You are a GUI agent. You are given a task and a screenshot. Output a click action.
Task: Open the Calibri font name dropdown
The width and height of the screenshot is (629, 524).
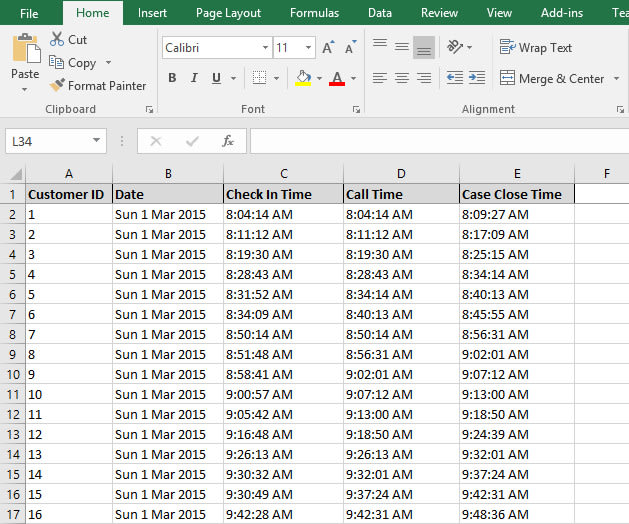click(265, 48)
